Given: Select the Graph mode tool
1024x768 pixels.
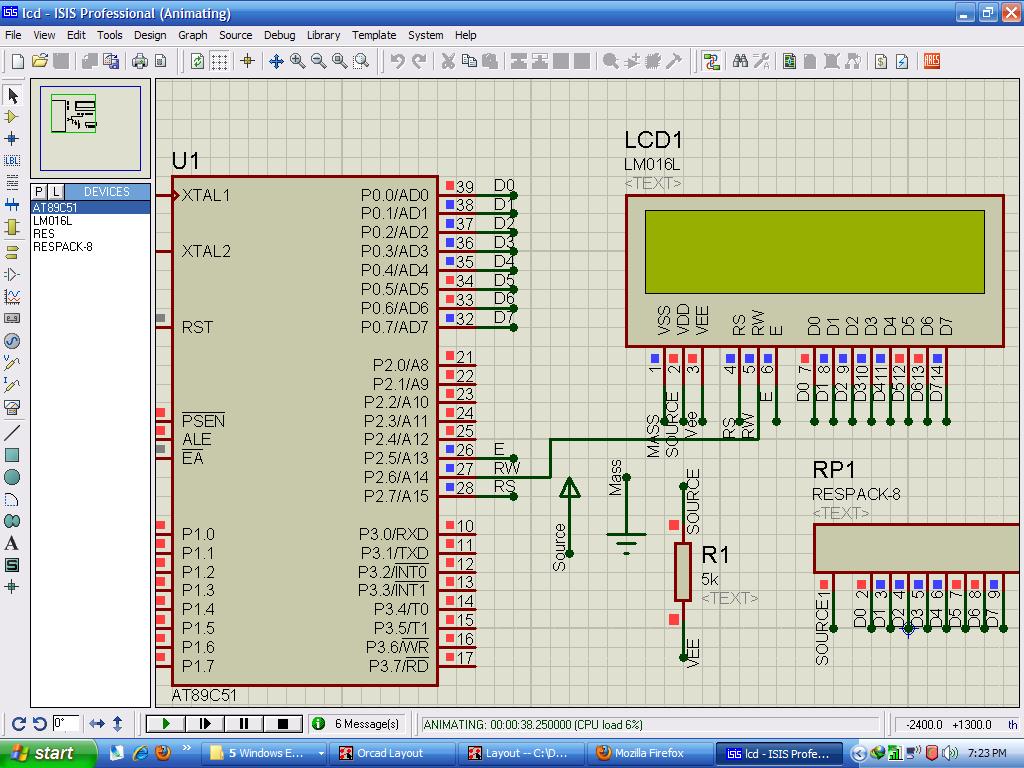Looking at the screenshot, I should [x=12, y=296].
